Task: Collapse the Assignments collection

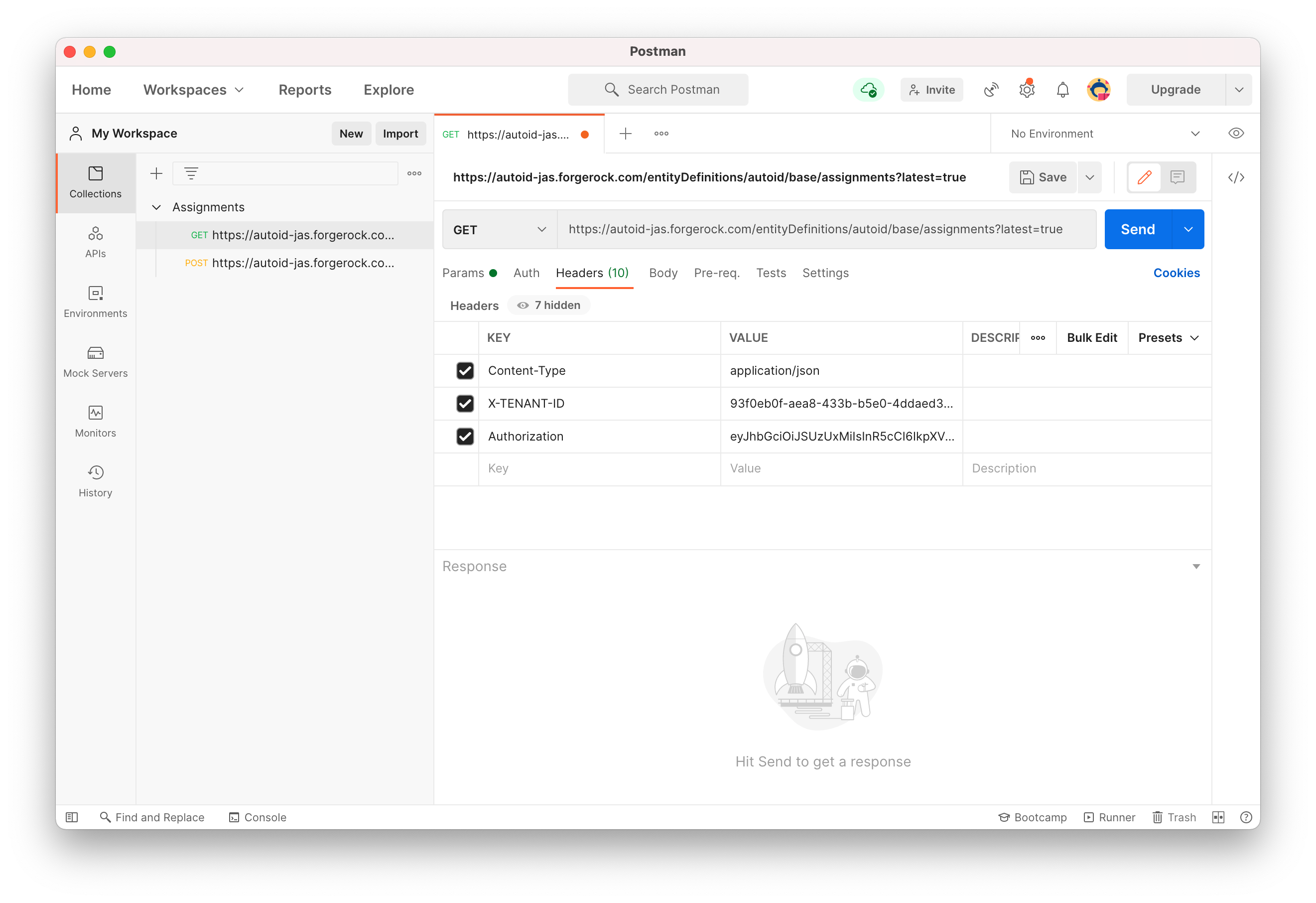Action: click(x=156, y=207)
